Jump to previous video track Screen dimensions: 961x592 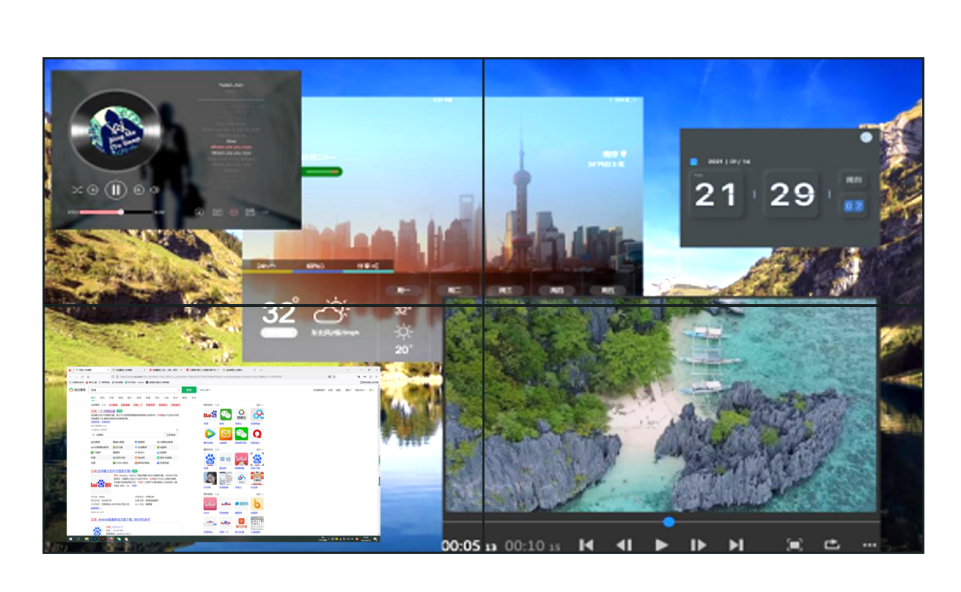[x=586, y=545]
